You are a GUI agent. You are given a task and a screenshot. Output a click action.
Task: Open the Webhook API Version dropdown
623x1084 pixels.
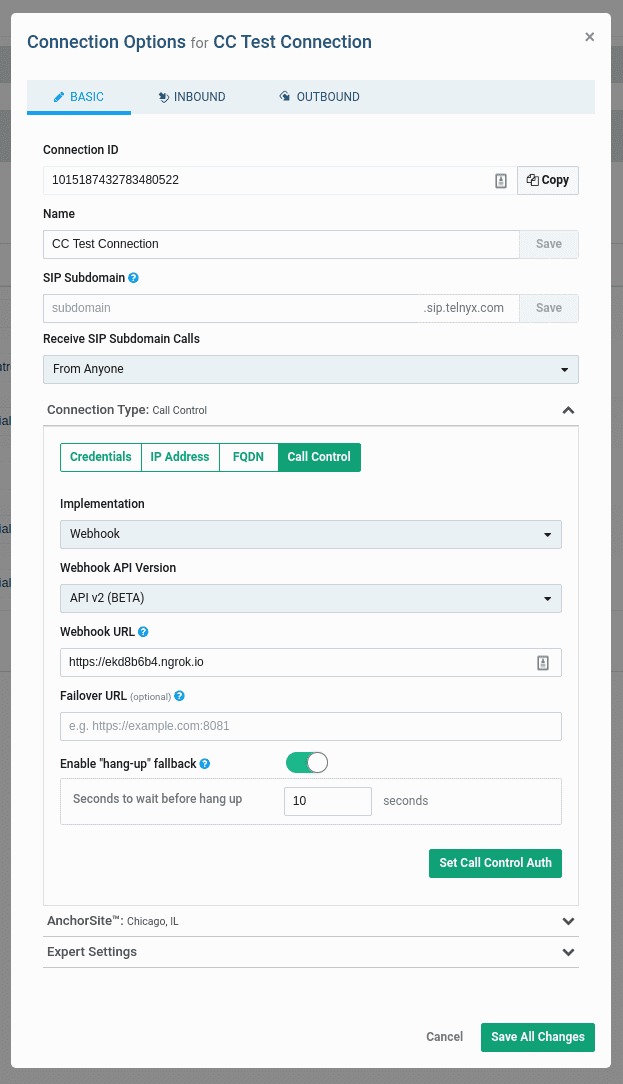310,598
